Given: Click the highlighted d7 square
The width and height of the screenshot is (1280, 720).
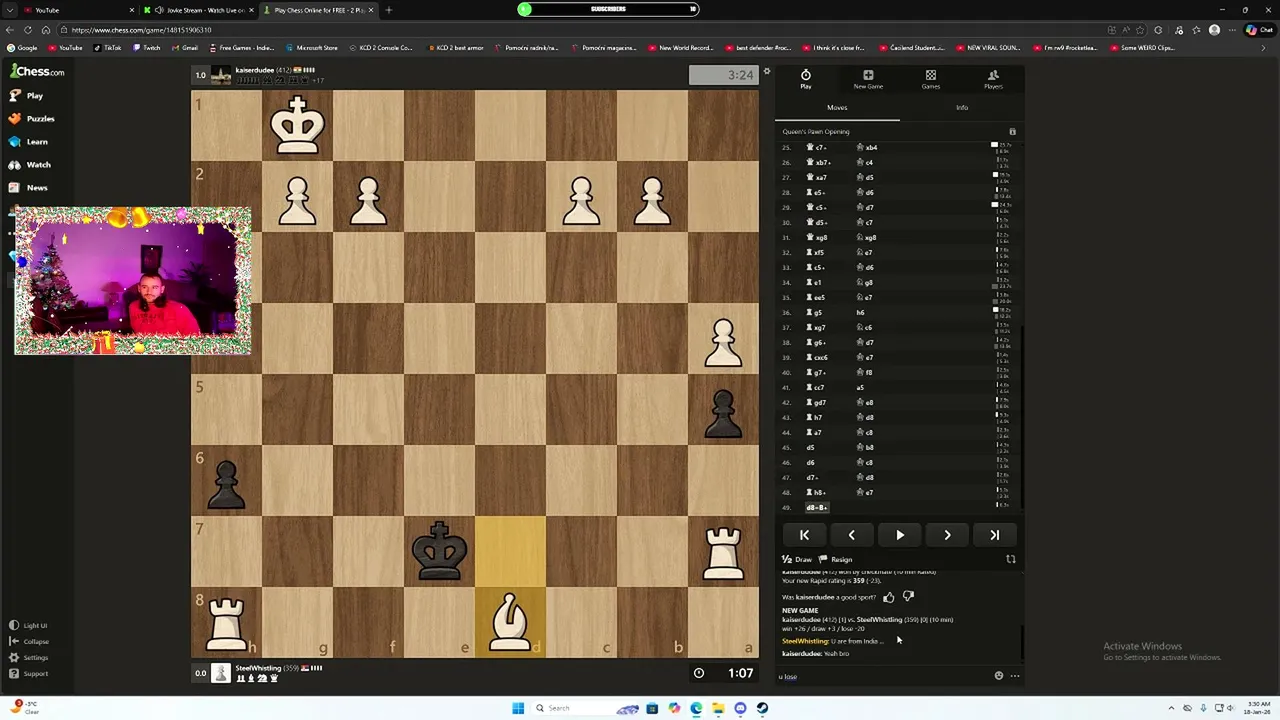Looking at the screenshot, I should (510, 551).
